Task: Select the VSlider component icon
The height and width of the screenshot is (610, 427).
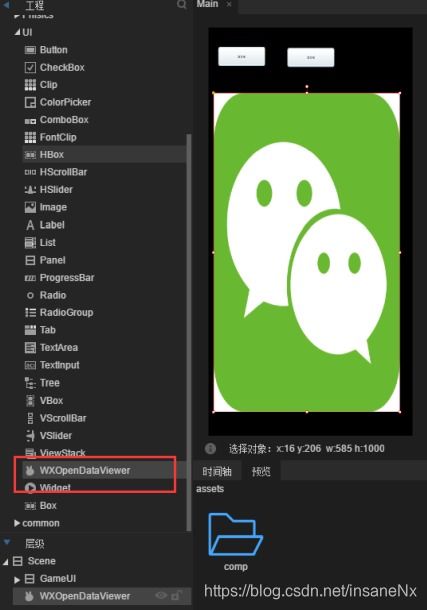Action: (x=30, y=436)
